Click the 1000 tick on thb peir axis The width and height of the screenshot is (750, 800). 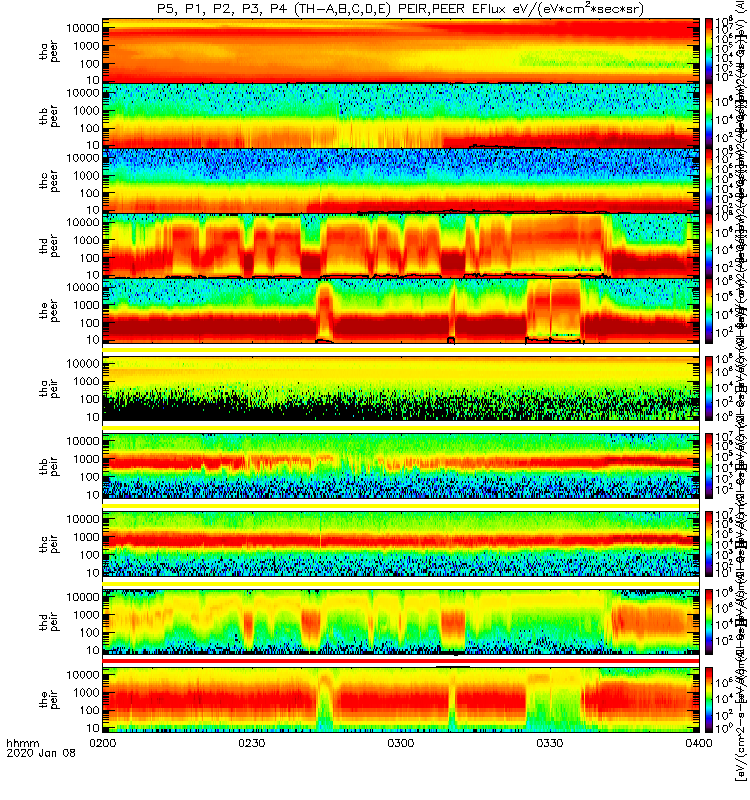pyautogui.click(x=86, y=459)
